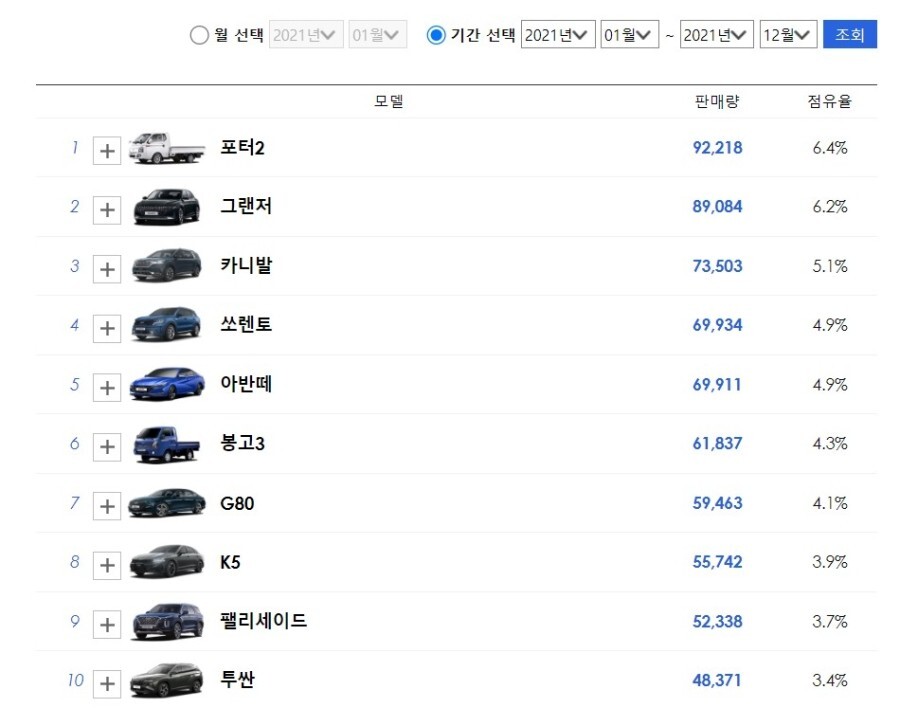This screenshot has width=900, height=708.
Task: Click the 그랜저 car thumbnail
Action: tap(166, 207)
